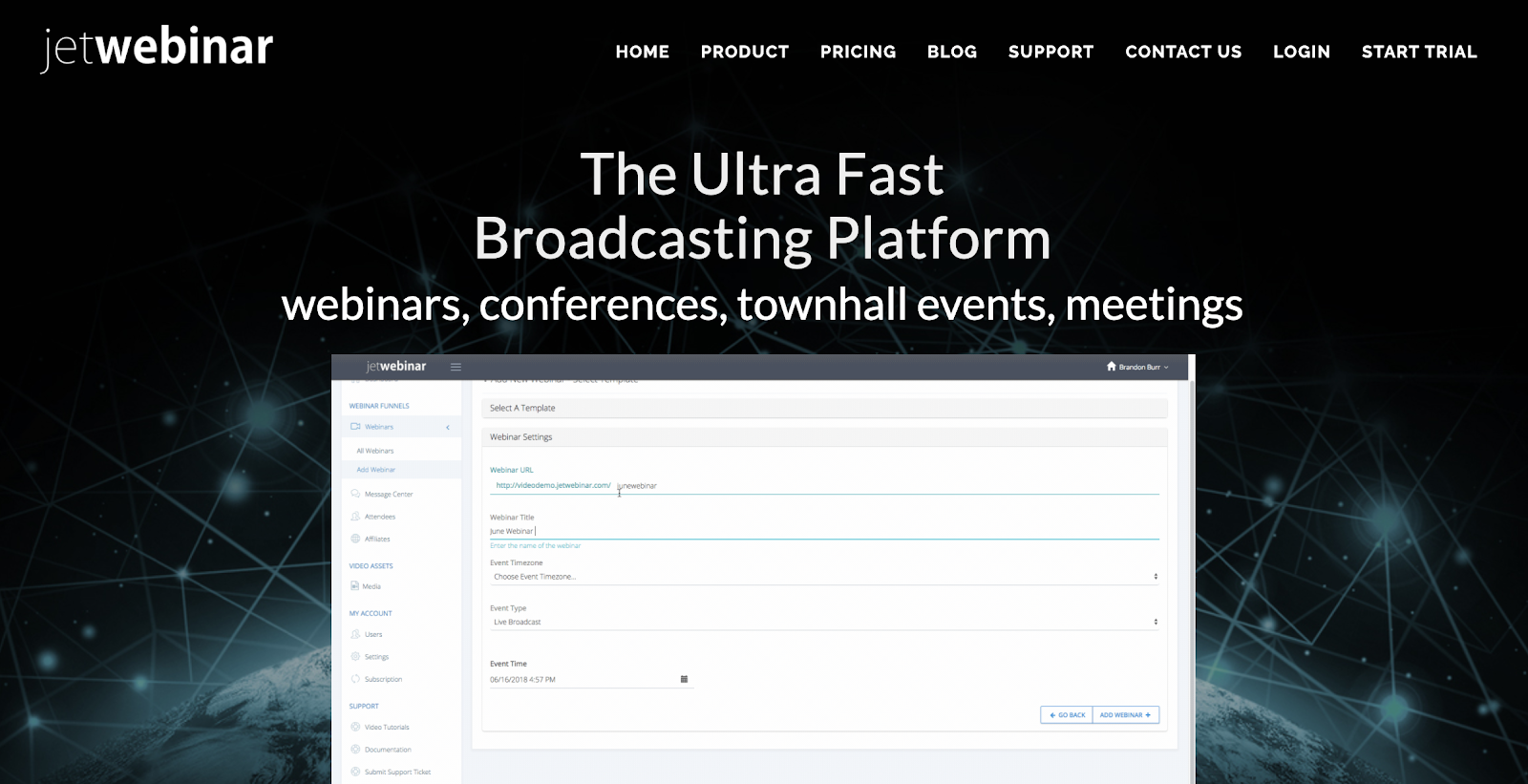
Task: Open the Event Timezone dropdown
Action: click(x=824, y=577)
